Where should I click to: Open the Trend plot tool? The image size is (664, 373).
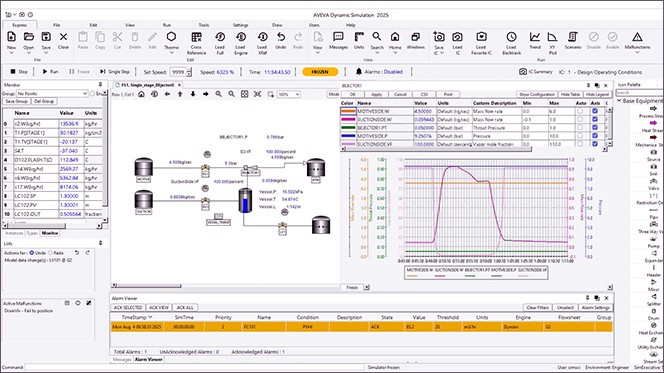pos(535,41)
